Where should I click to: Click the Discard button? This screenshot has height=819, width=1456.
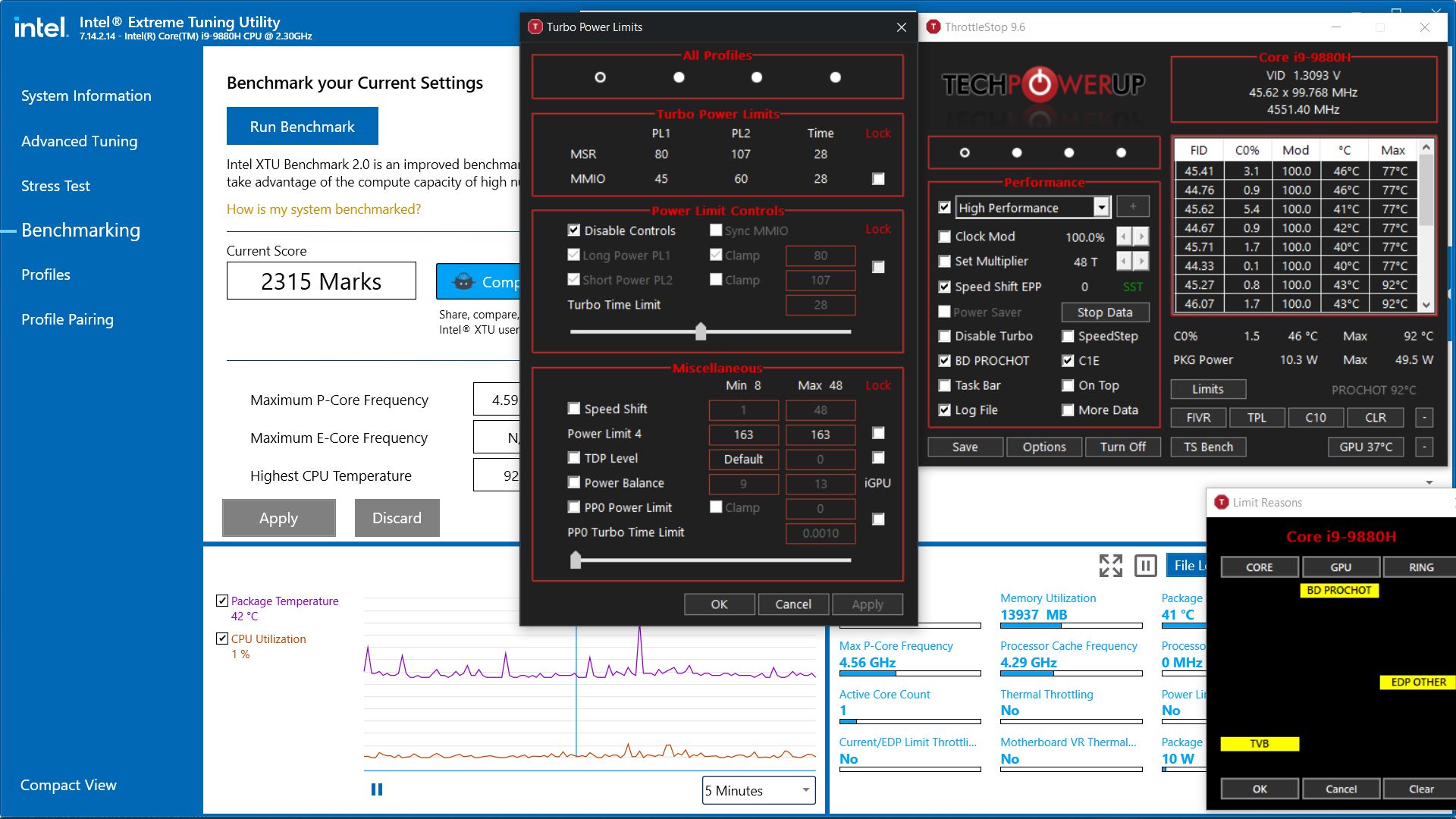coord(397,518)
